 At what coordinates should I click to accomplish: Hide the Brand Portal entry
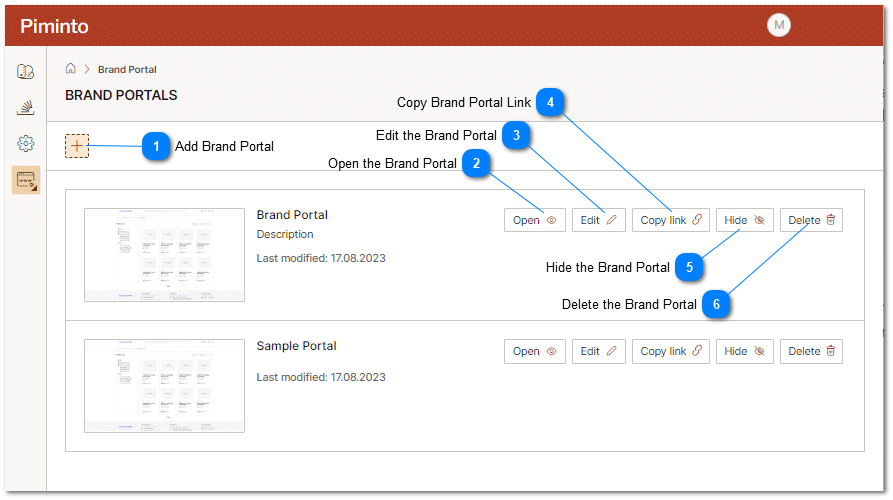click(x=744, y=220)
